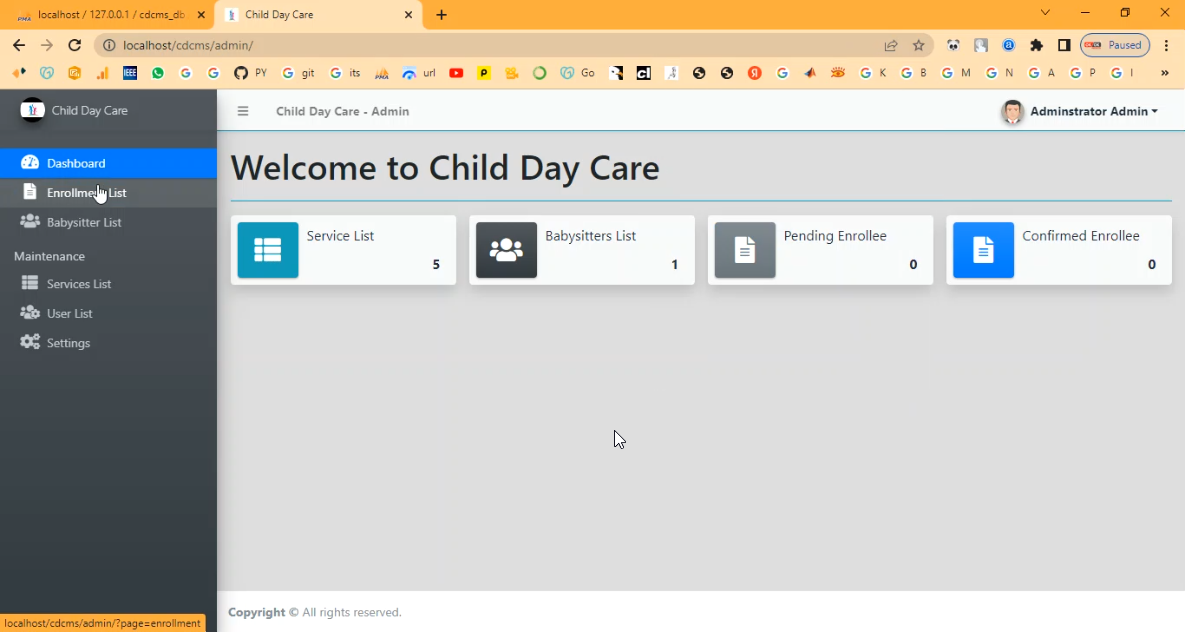Bookmark this page with star icon
Viewport: 1185px width, 632px height.
pyautogui.click(x=918, y=45)
